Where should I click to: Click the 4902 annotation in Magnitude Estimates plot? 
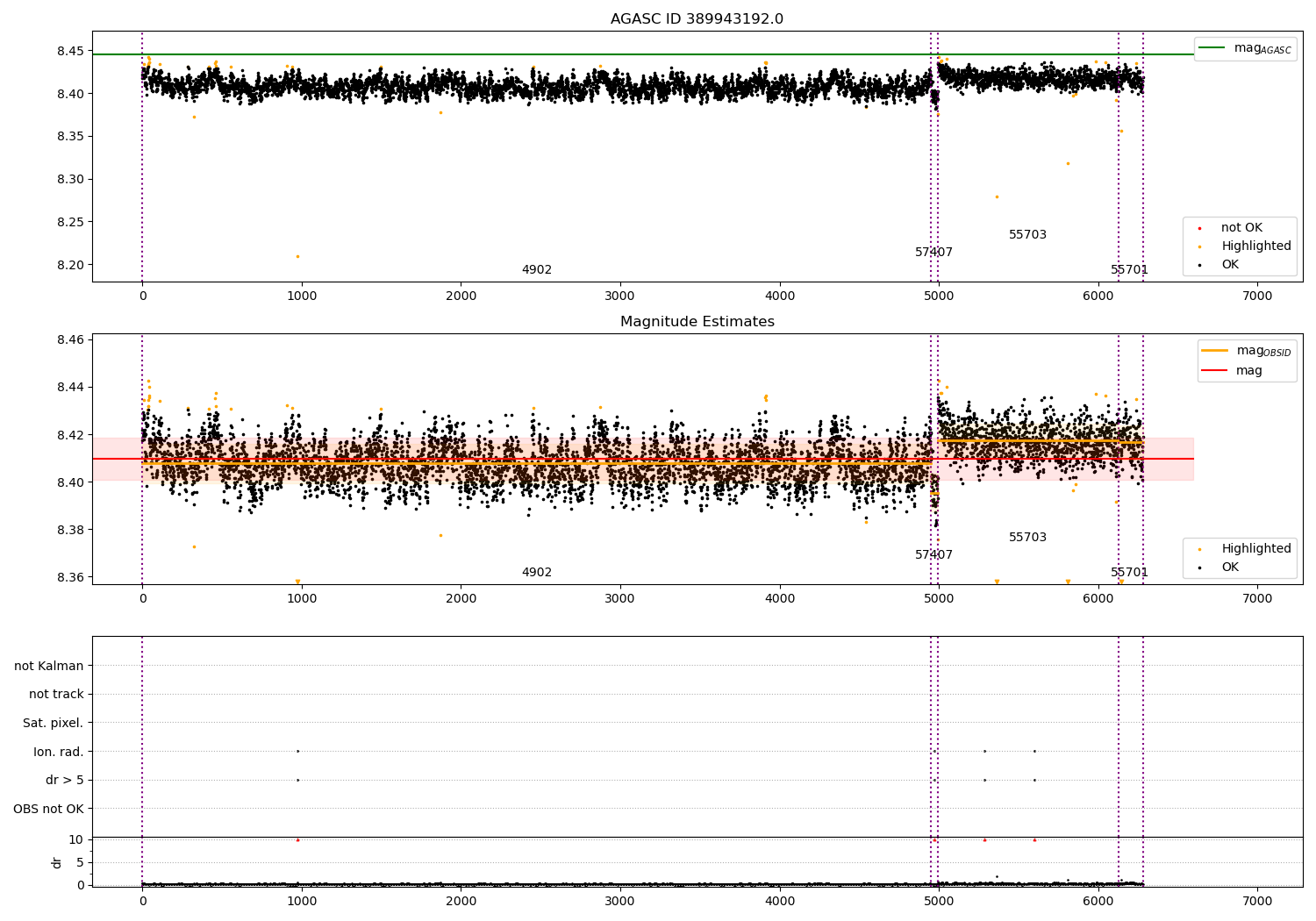click(537, 573)
